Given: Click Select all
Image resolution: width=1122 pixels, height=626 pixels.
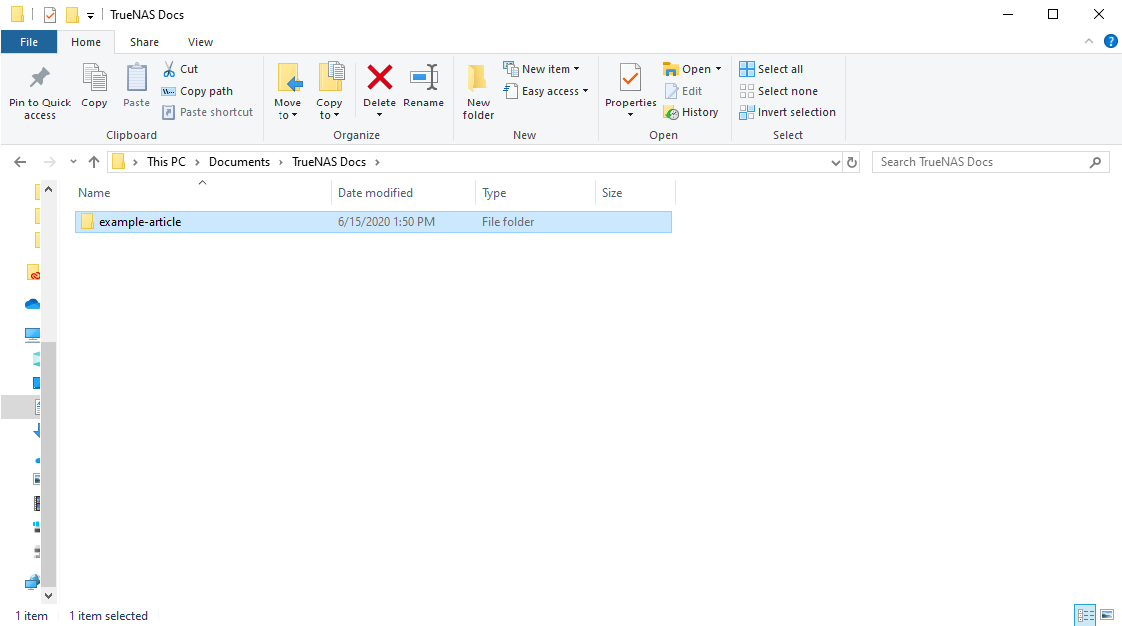Looking at the screenshot, I should (771, 69).
